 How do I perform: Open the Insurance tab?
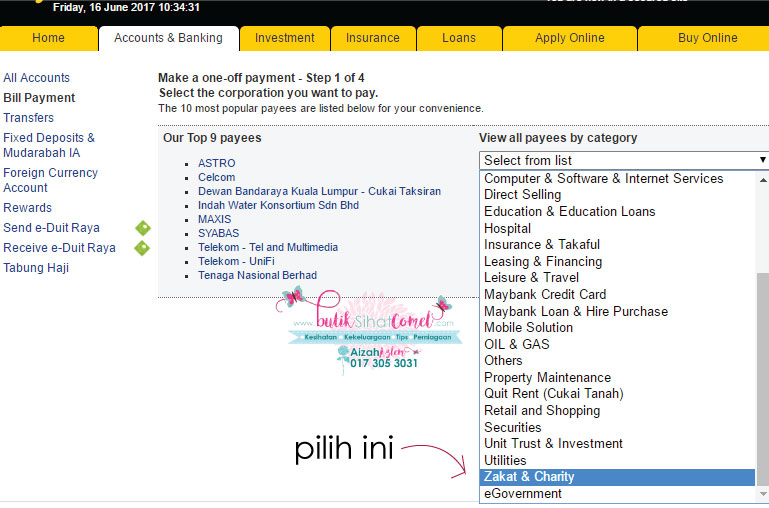click(373, 38)
